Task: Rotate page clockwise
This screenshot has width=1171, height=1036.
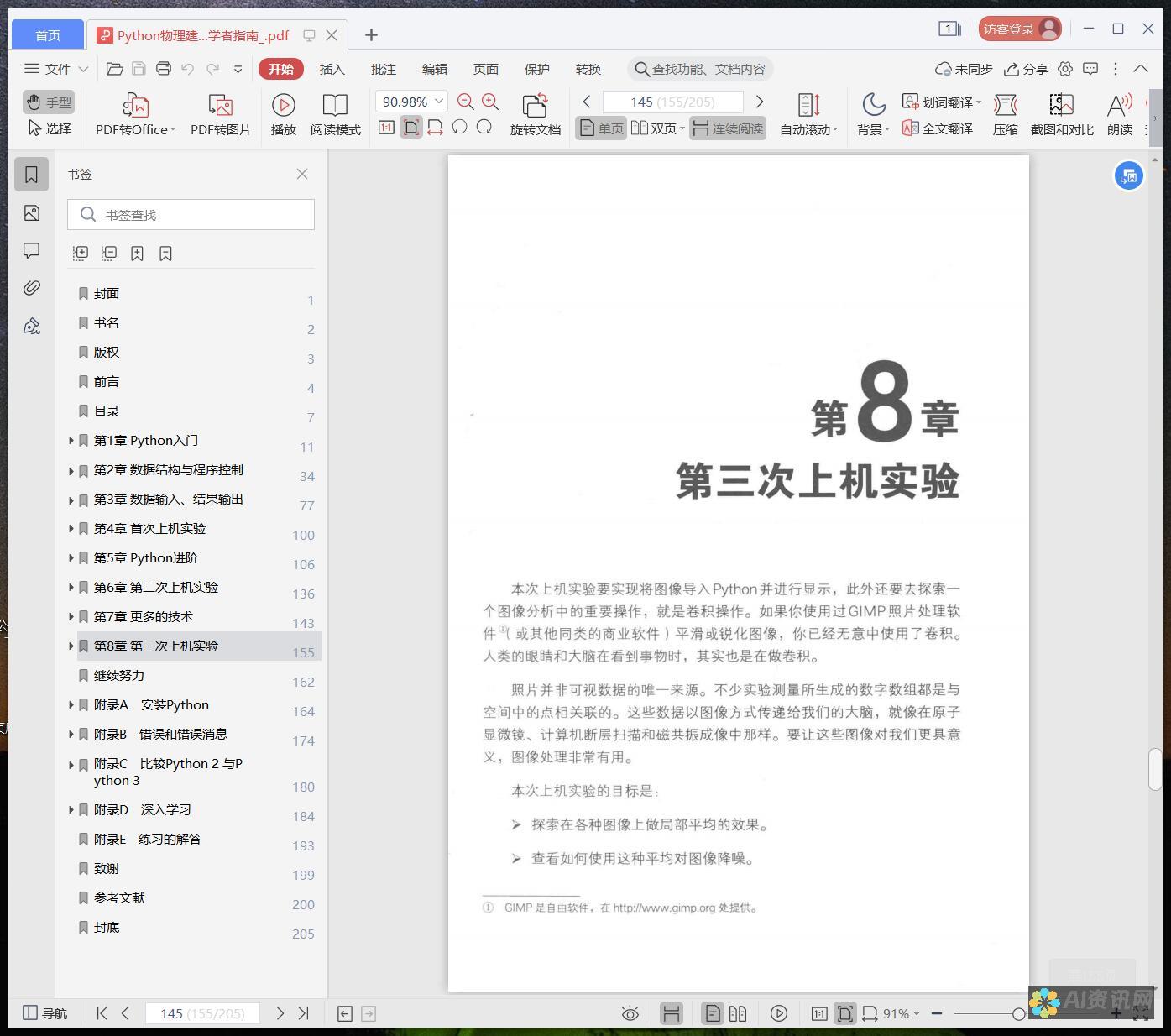Action: tap(484, 128)
